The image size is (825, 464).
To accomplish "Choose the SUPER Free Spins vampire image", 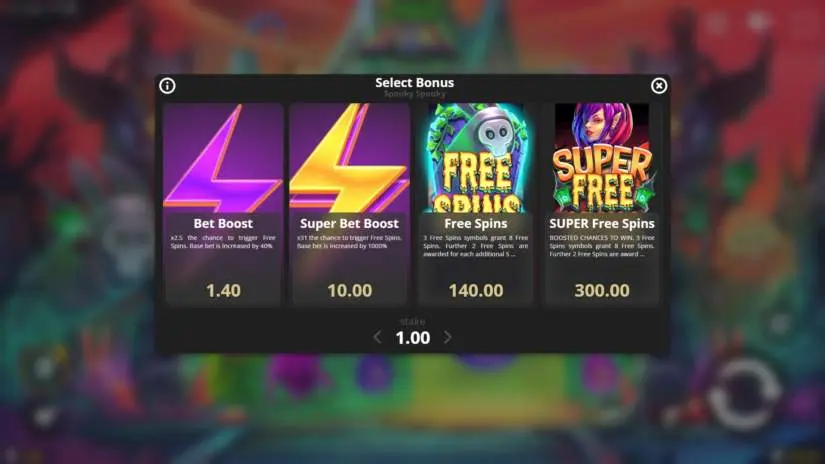I will (602, 158).
